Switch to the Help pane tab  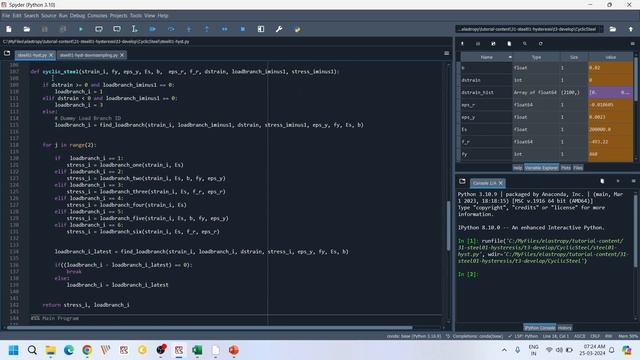pos(518,168)
